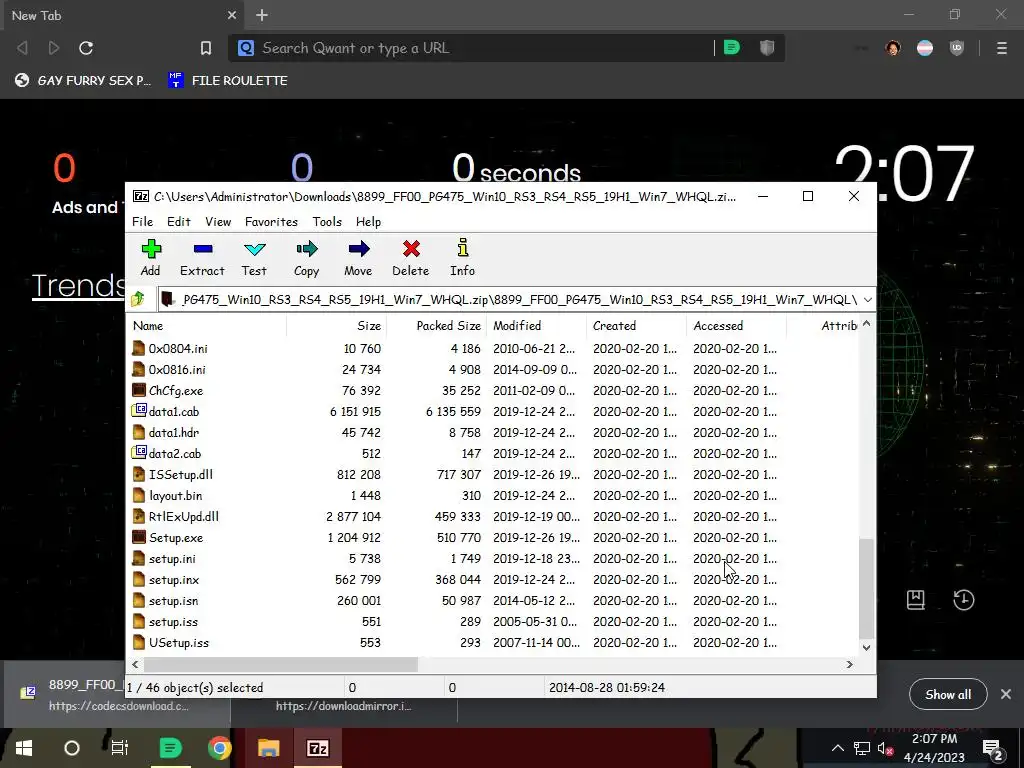
Task: Open Windows Start menu
Action: (24, 748)
